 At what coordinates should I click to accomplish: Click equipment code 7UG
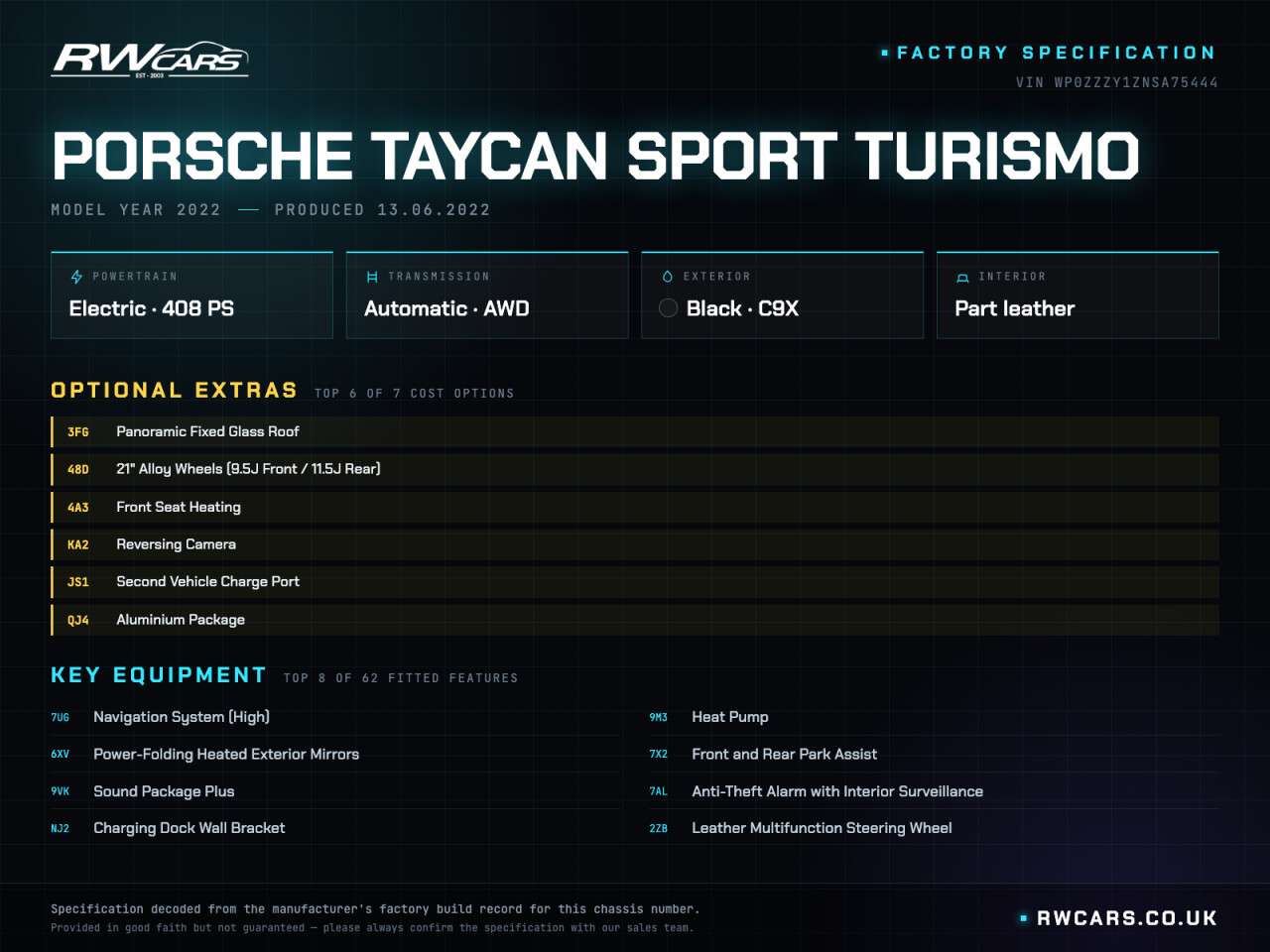61,717
